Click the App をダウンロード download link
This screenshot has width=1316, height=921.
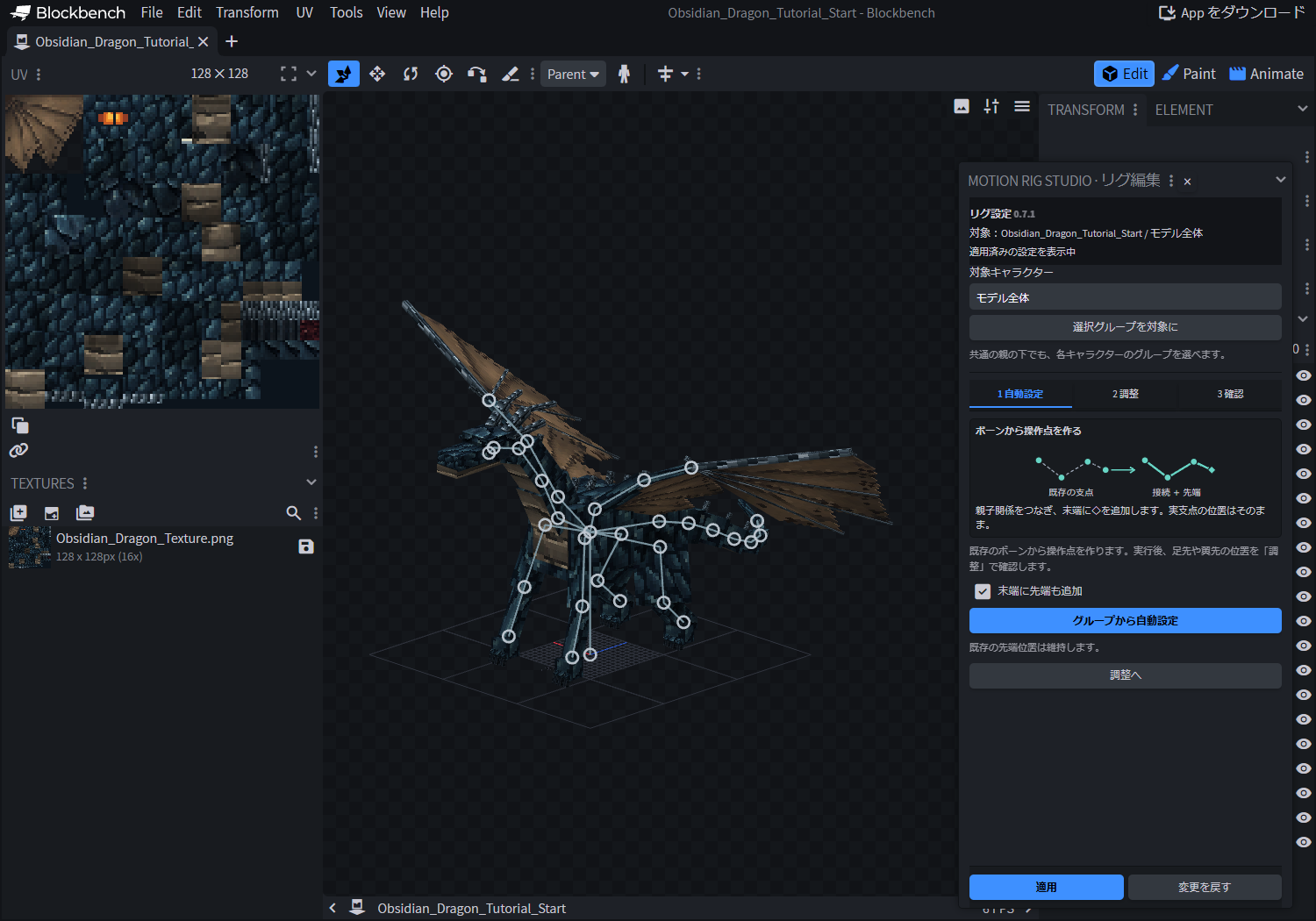click(x=1232, y=12)
